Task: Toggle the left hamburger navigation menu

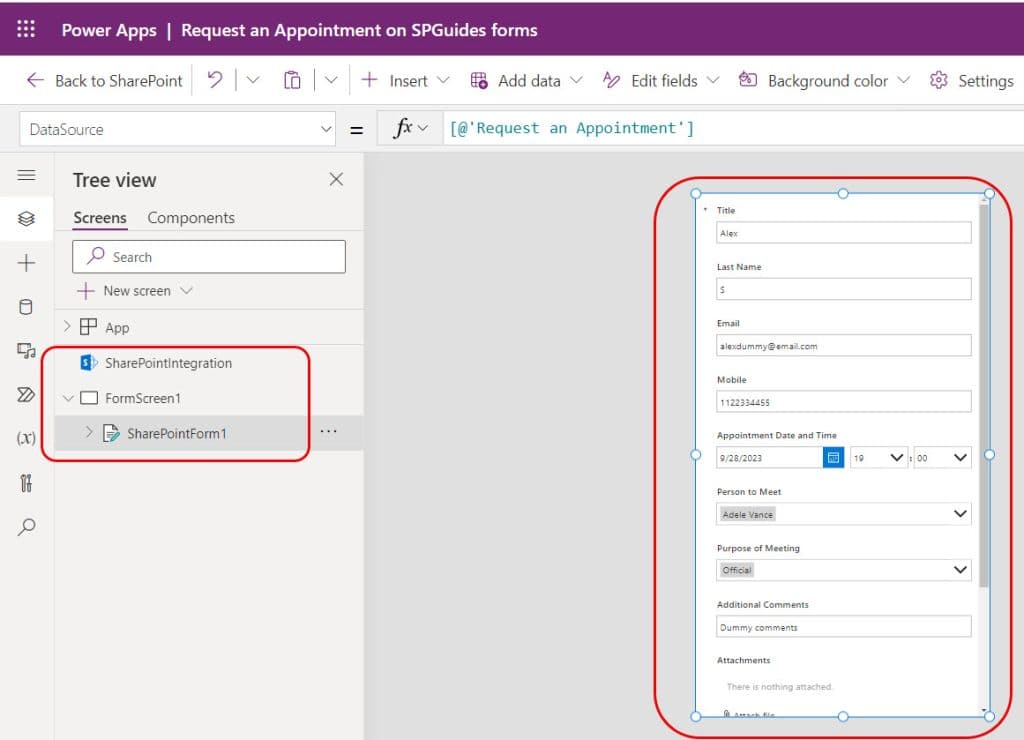Action: [x=26, y=174]
